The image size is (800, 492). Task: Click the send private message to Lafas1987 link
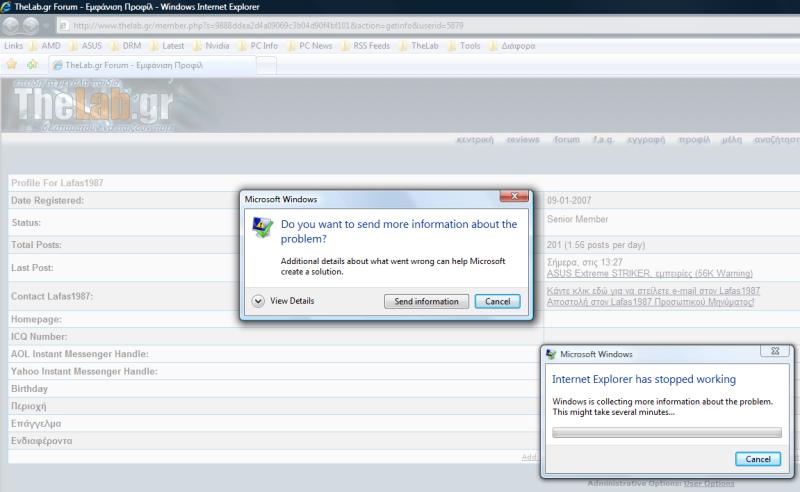[650, 302]
